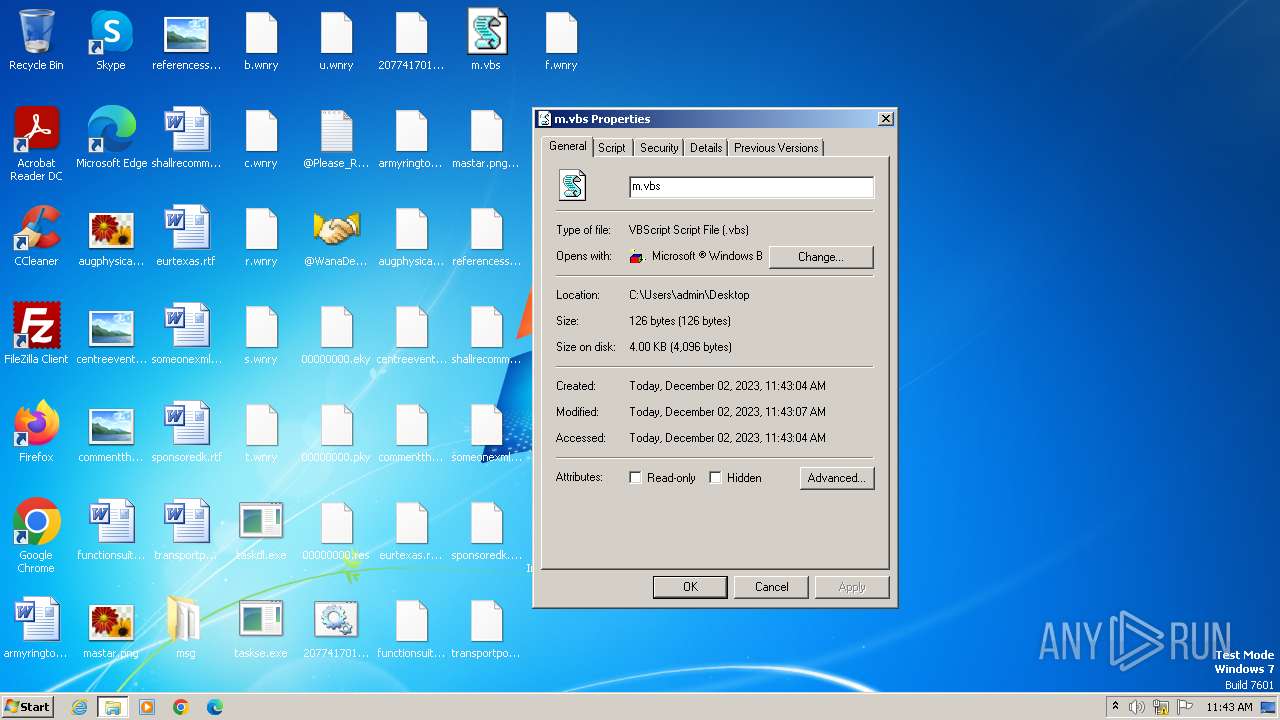Select the taskdl.exe desktop icon
Screen dimensions: 1280x720
(x=261, y=530)
